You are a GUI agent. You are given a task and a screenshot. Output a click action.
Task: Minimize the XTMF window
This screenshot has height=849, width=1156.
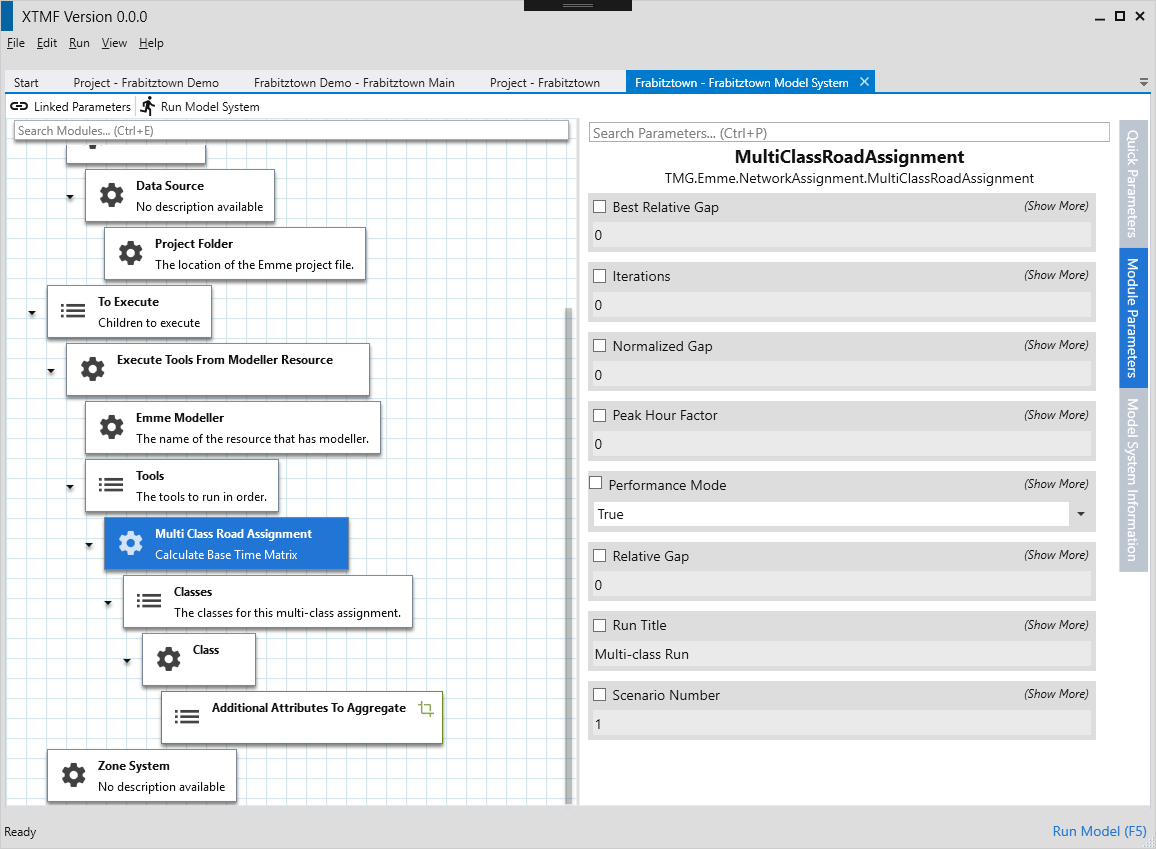coord(1100,18)
